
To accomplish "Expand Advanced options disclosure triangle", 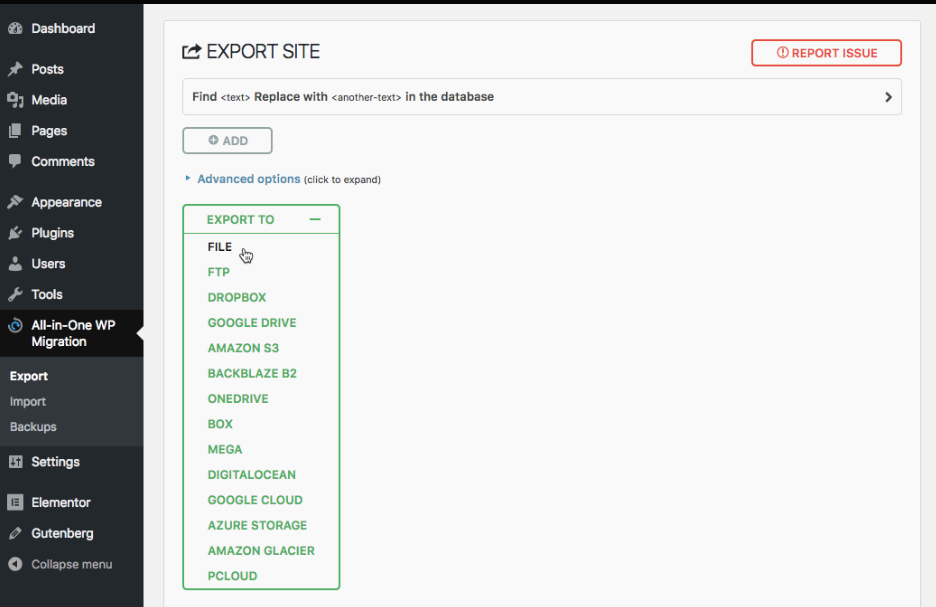I will [x=187, y=178].
